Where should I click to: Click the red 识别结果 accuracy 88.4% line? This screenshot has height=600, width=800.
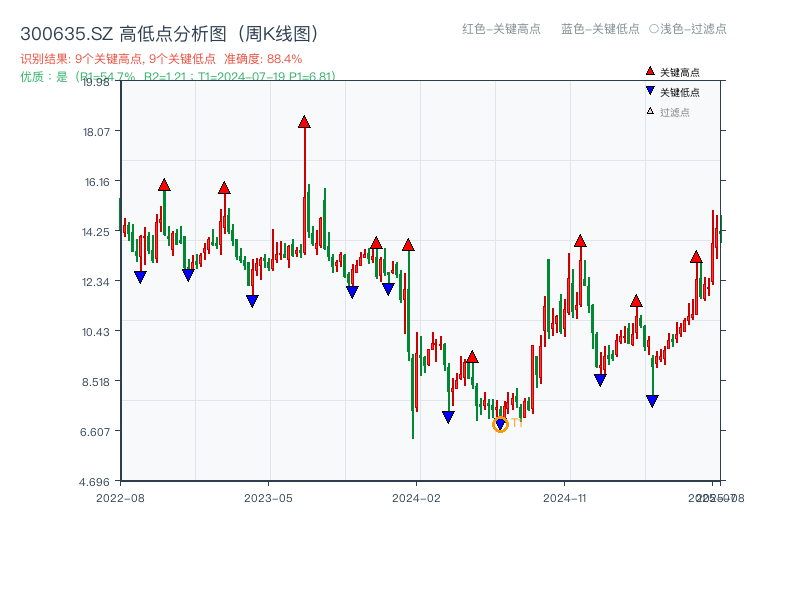point(161,59)
